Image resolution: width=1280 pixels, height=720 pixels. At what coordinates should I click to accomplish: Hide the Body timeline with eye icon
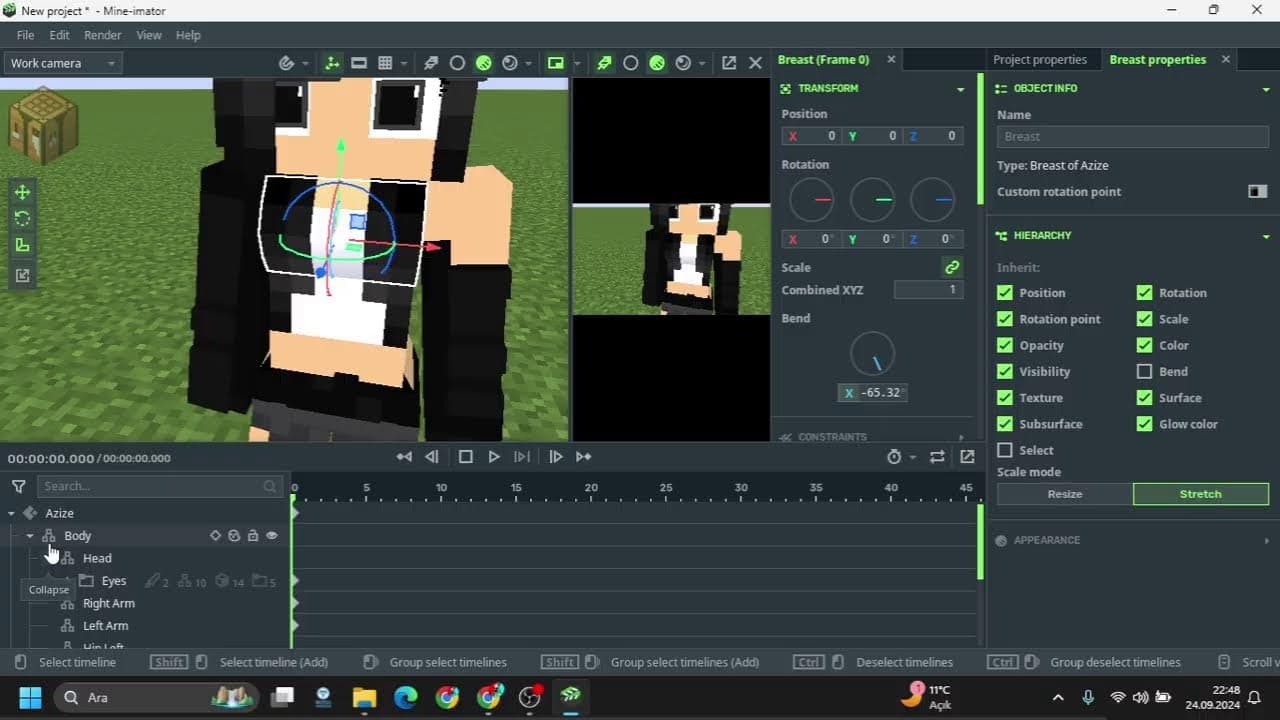click(272, 536)
